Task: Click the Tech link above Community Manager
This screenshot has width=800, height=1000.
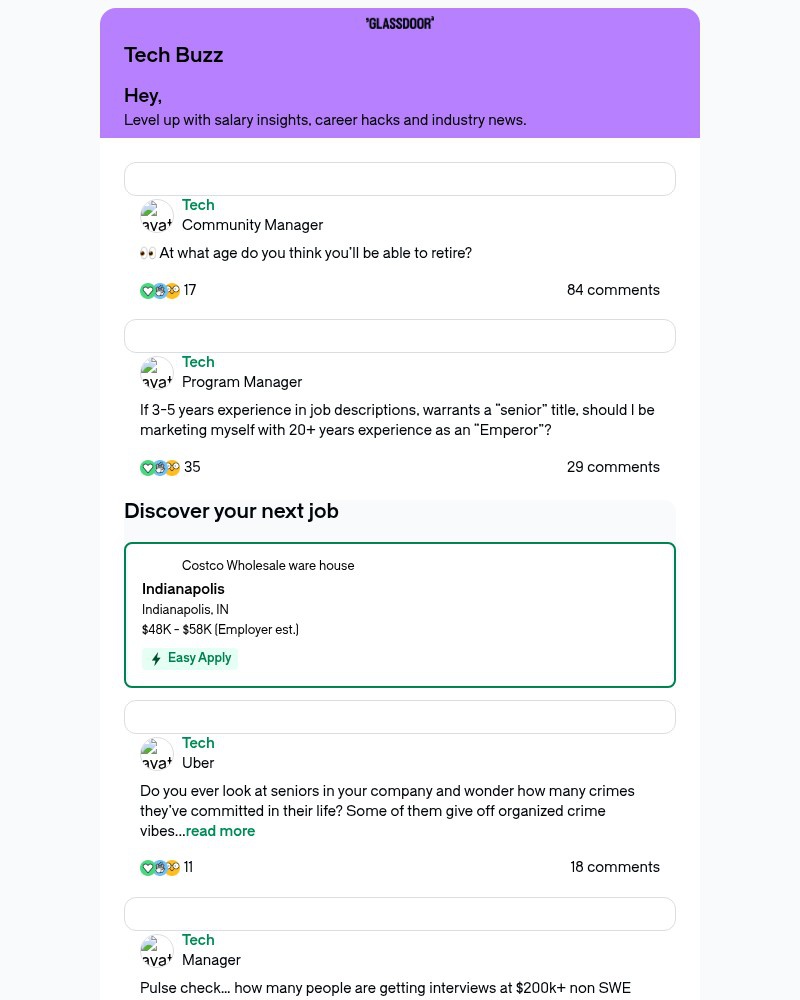Action: [198, 205]
